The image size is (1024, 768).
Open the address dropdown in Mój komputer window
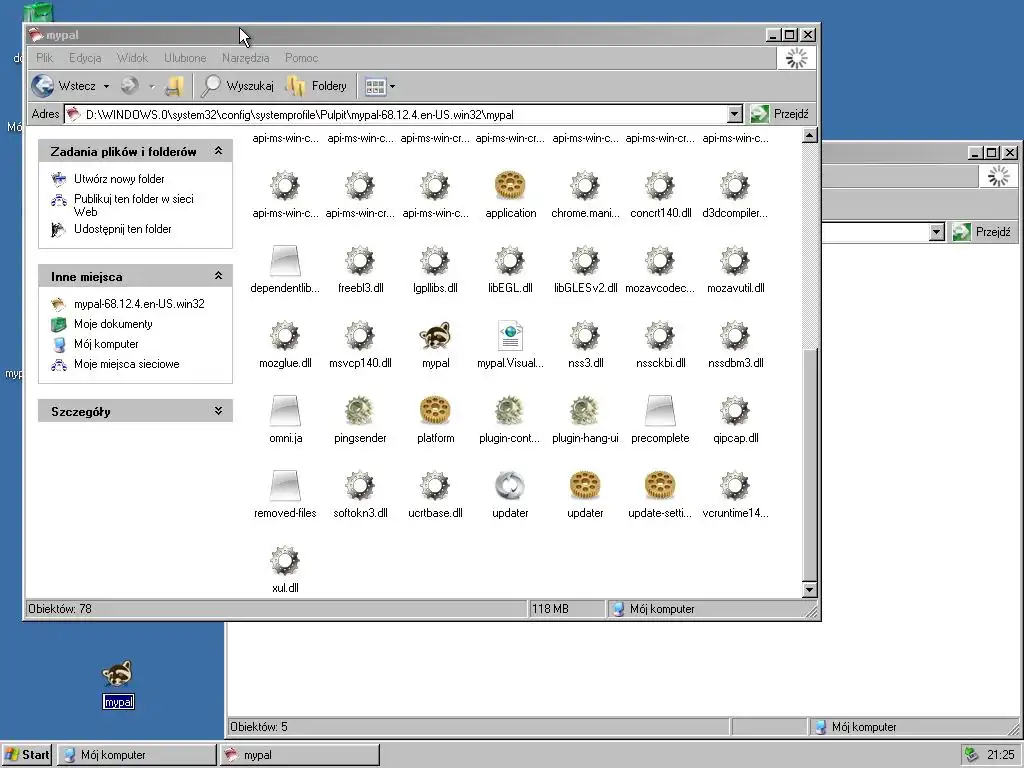click(x=936, y=232)
